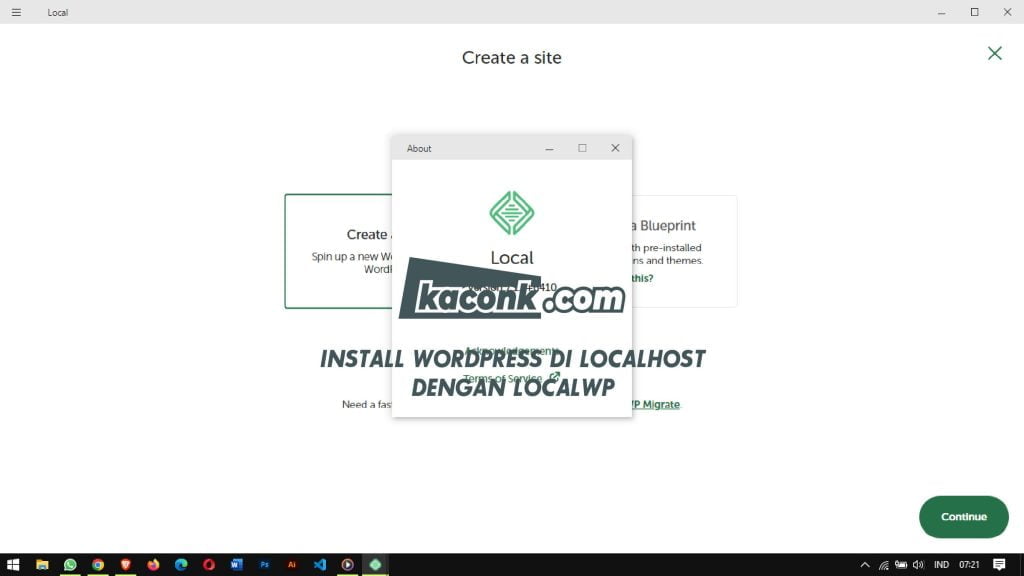Image resolution: width=1024 pixels, height=576 pixels.
Task: Open Visual Studio Code from the taskbar
Action: click(x=320, y=564)
